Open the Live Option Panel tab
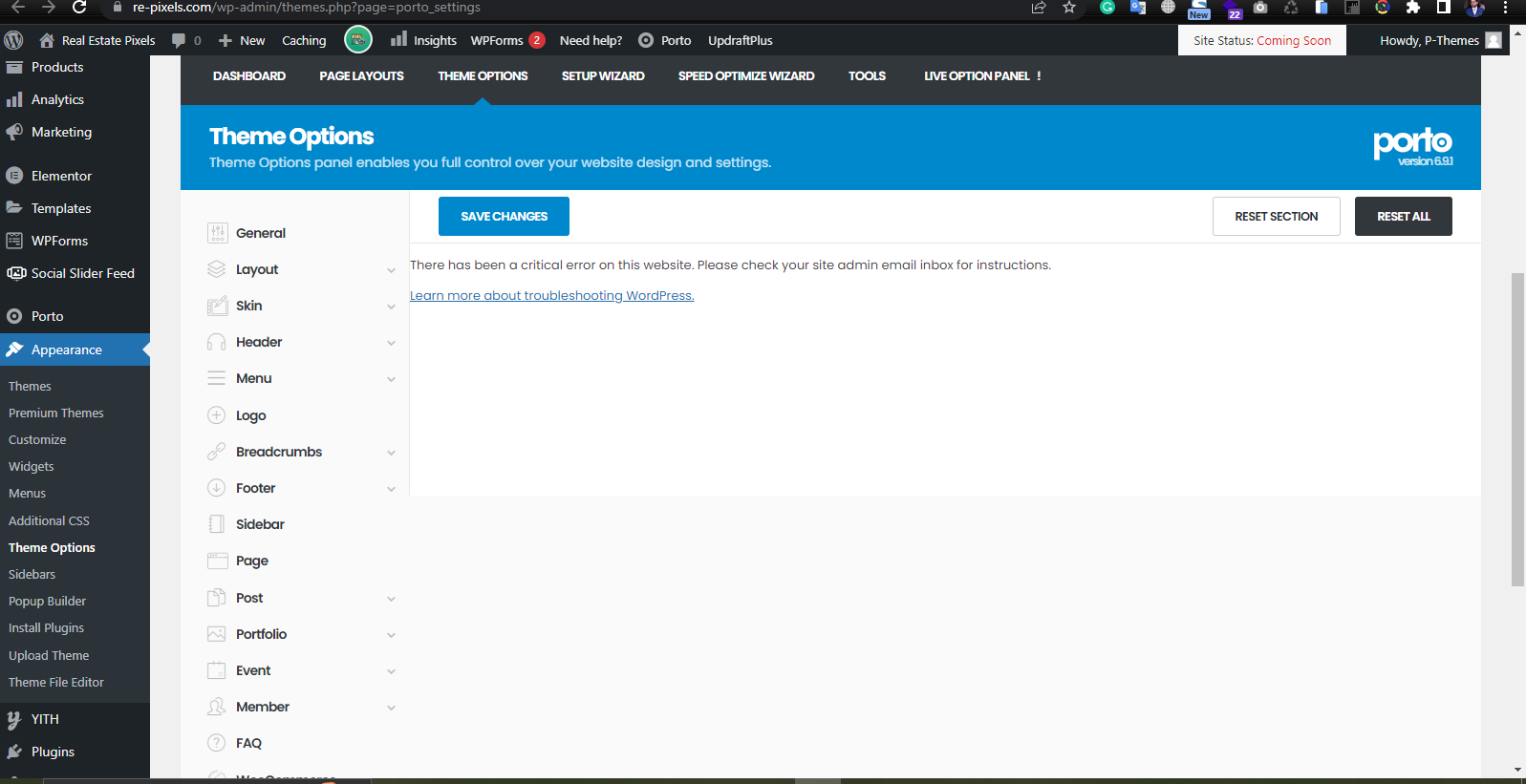 tap(982, 76)
